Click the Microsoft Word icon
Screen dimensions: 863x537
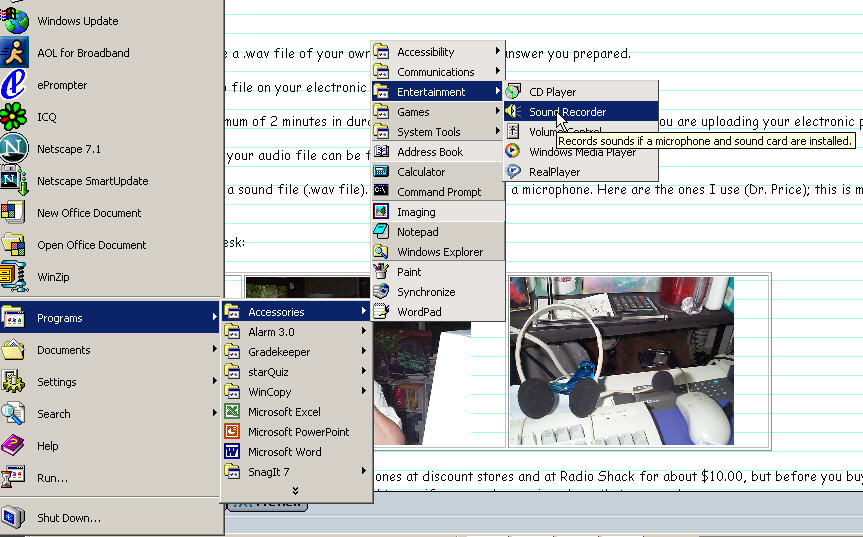tap(232, 452)
